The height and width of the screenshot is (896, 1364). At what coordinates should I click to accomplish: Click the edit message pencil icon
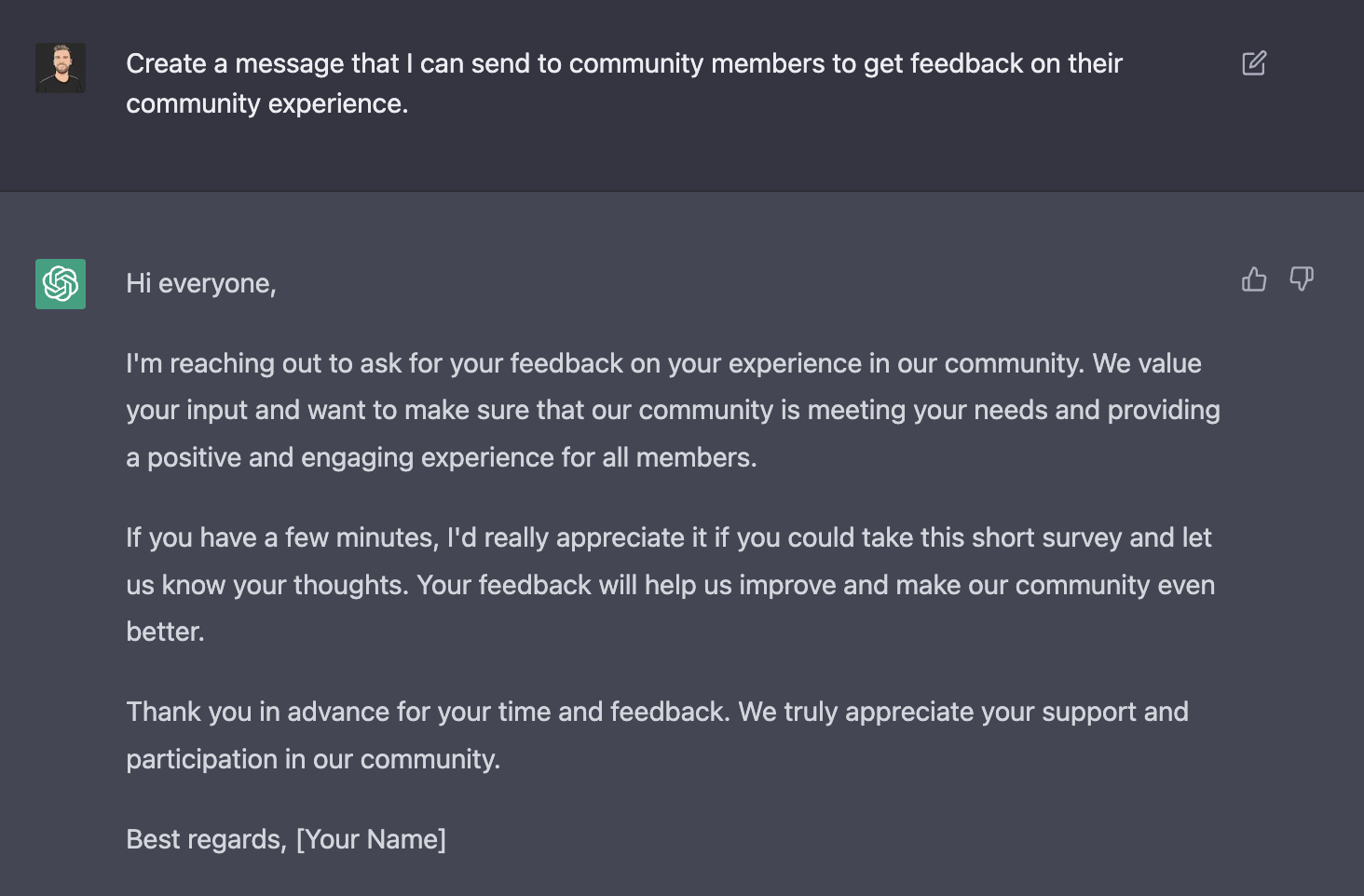point(1254,63)
